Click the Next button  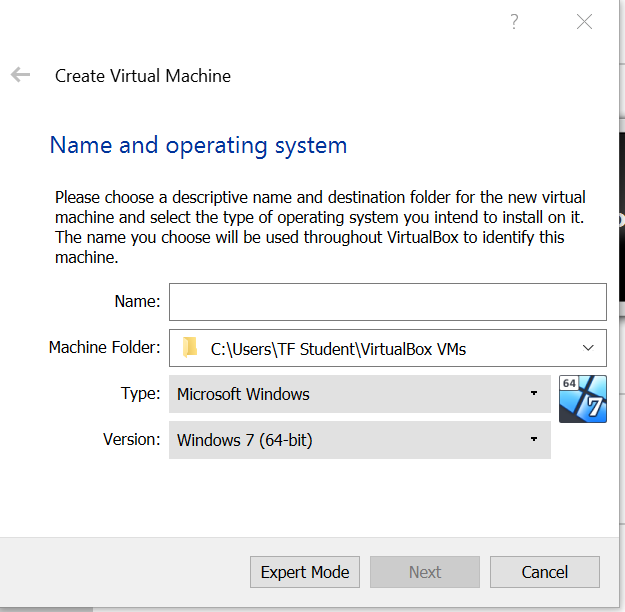pos(425,572)
